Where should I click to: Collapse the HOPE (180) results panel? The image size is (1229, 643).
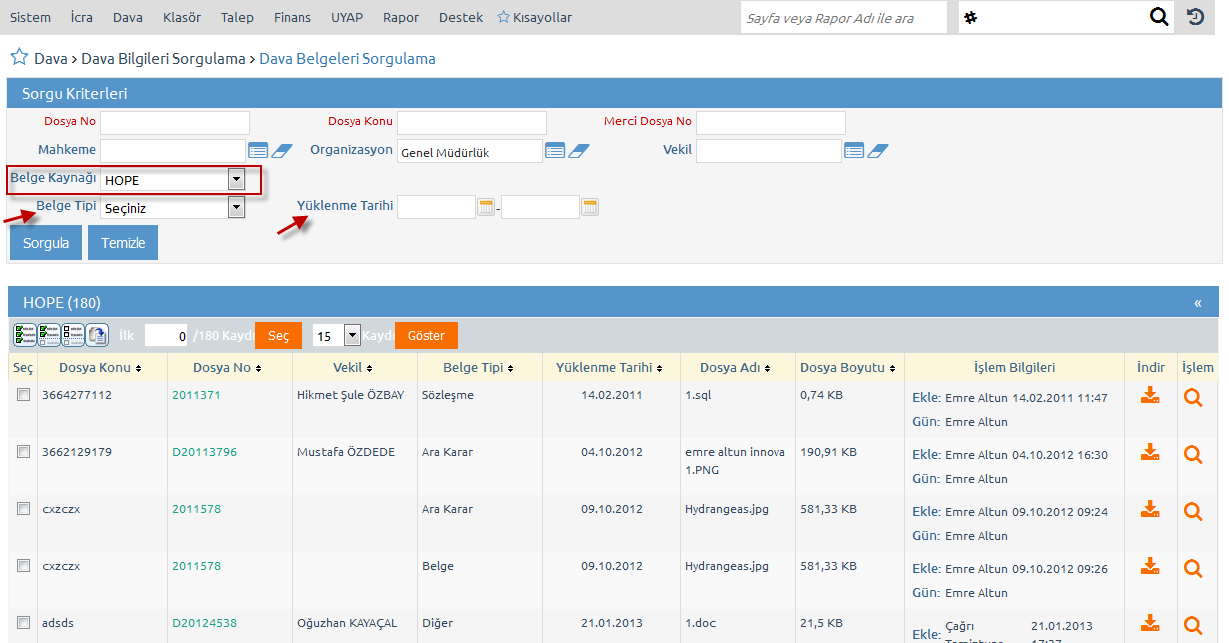click(1198, 303)
